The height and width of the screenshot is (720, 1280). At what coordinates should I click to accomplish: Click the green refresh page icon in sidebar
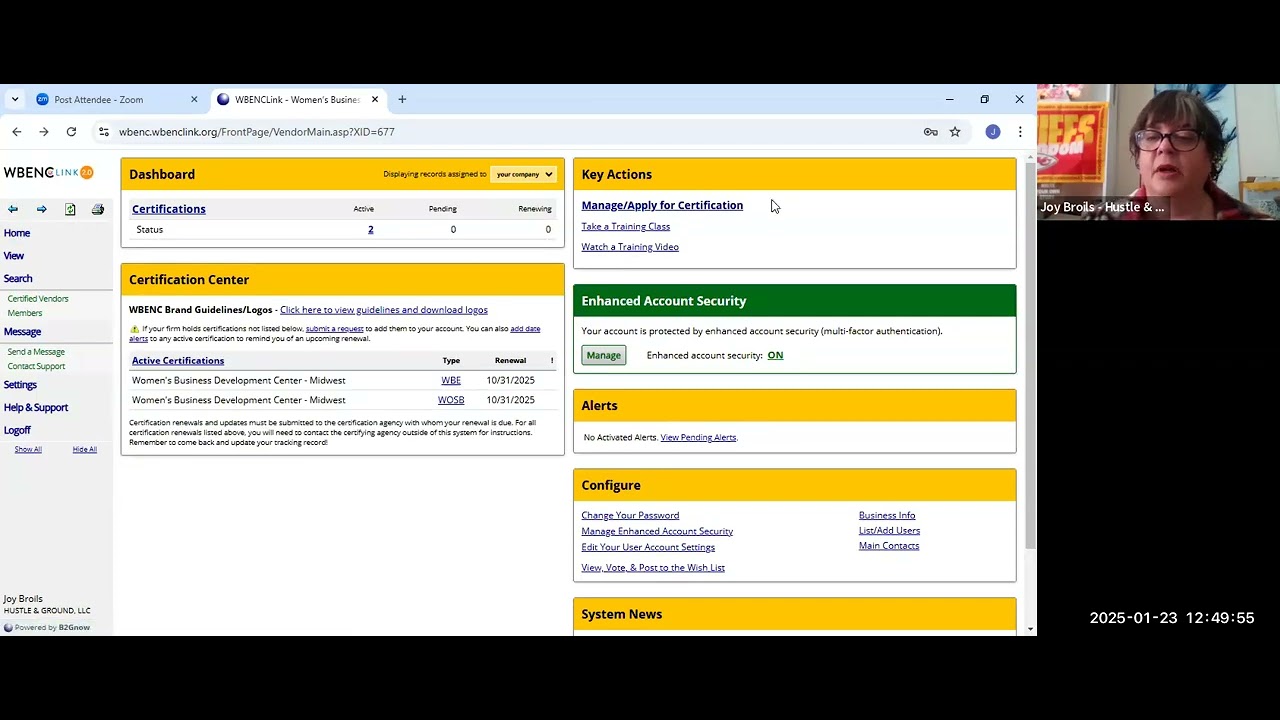(70, 209)
